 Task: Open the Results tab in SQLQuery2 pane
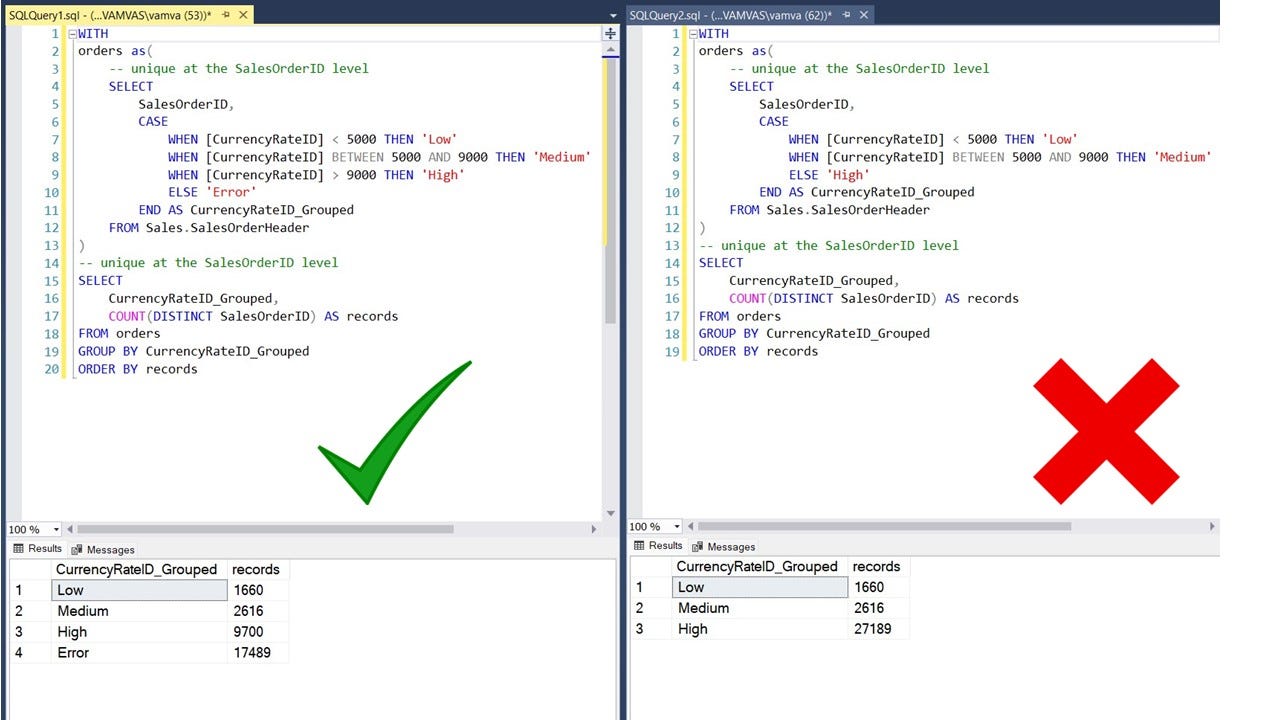pos(659,545)
